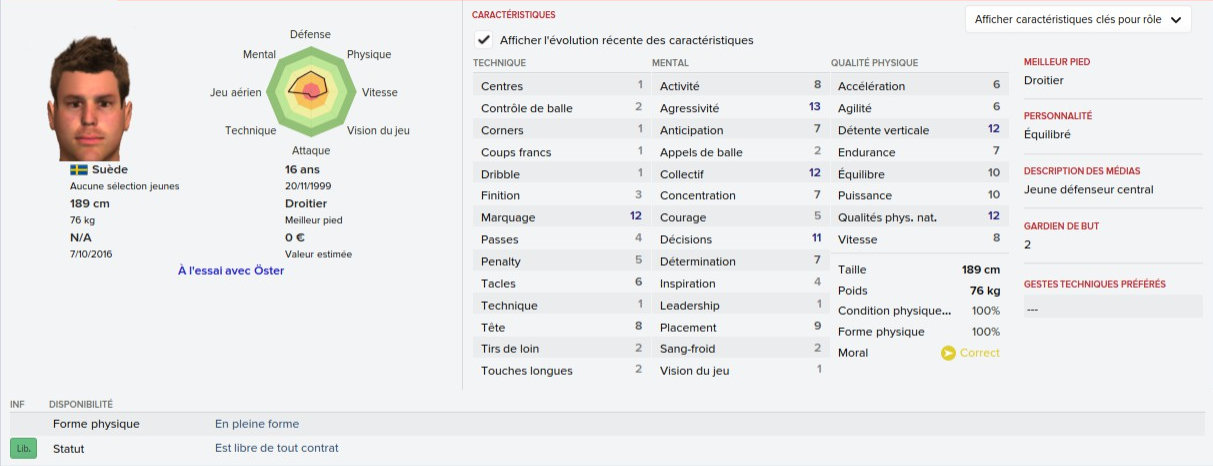1213x466 pixels.
Task: Click the Qualité physique column header
Action: 874,63
